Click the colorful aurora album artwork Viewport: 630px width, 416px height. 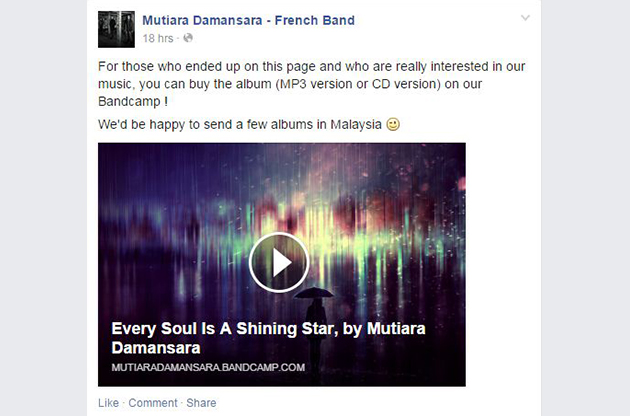coord(282,201)
